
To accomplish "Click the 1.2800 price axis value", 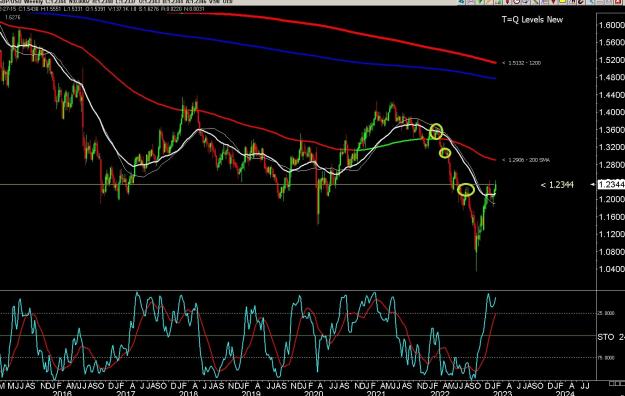I will click(x=611, y=164).
